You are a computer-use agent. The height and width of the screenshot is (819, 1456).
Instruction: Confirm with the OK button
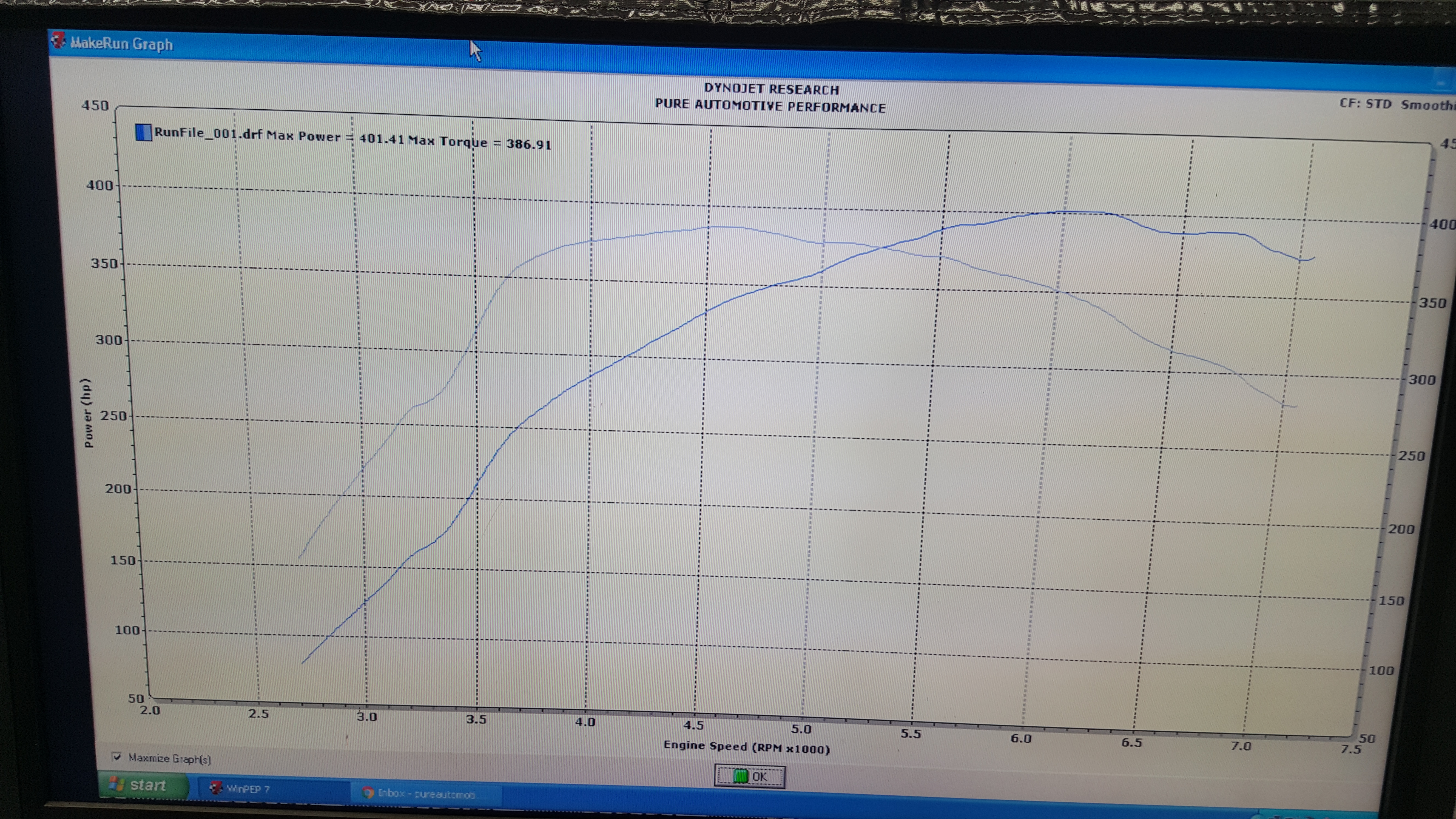(x=749, y=776)
